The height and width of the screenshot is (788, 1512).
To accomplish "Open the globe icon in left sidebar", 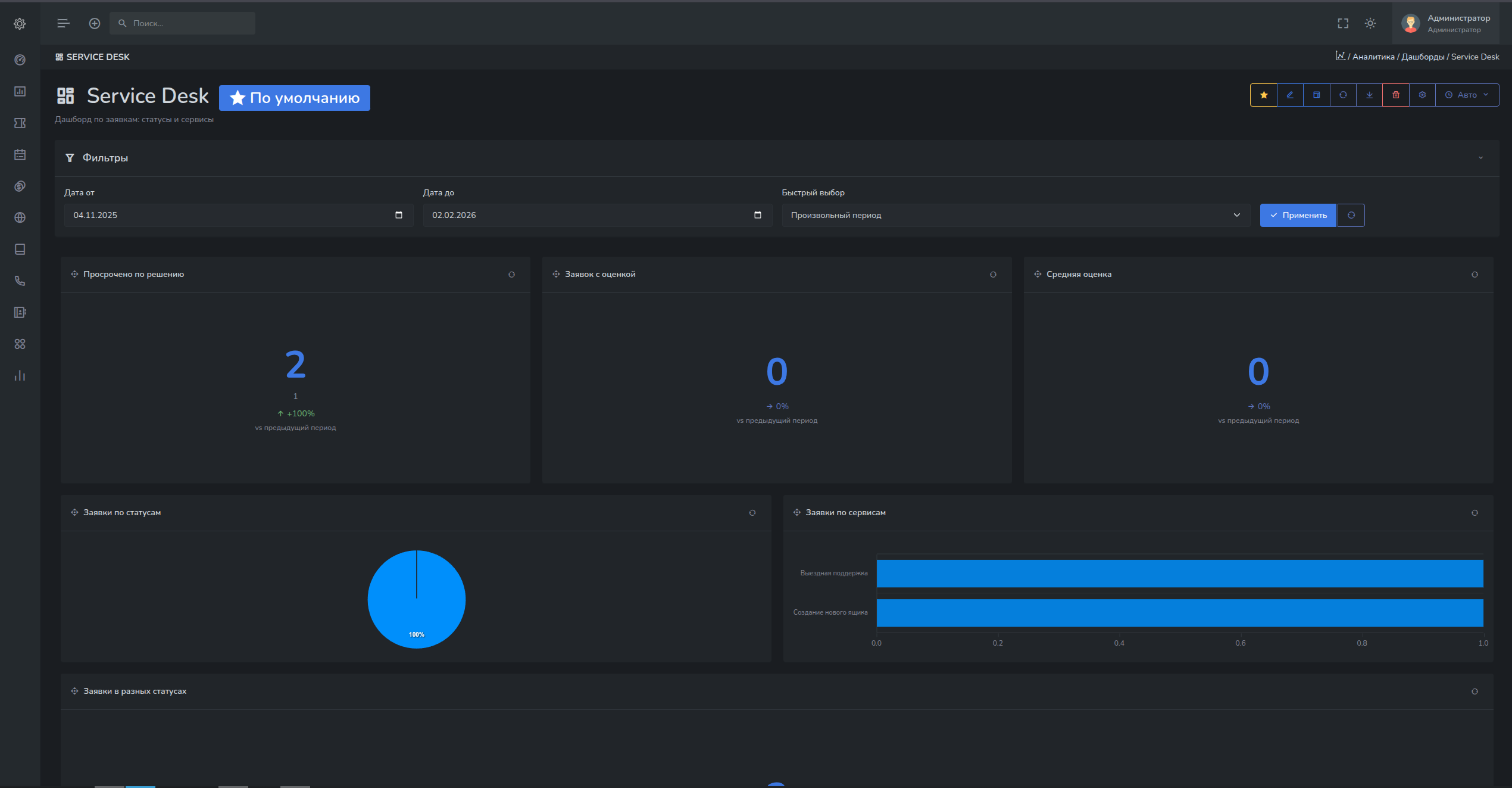I will 20,218.
